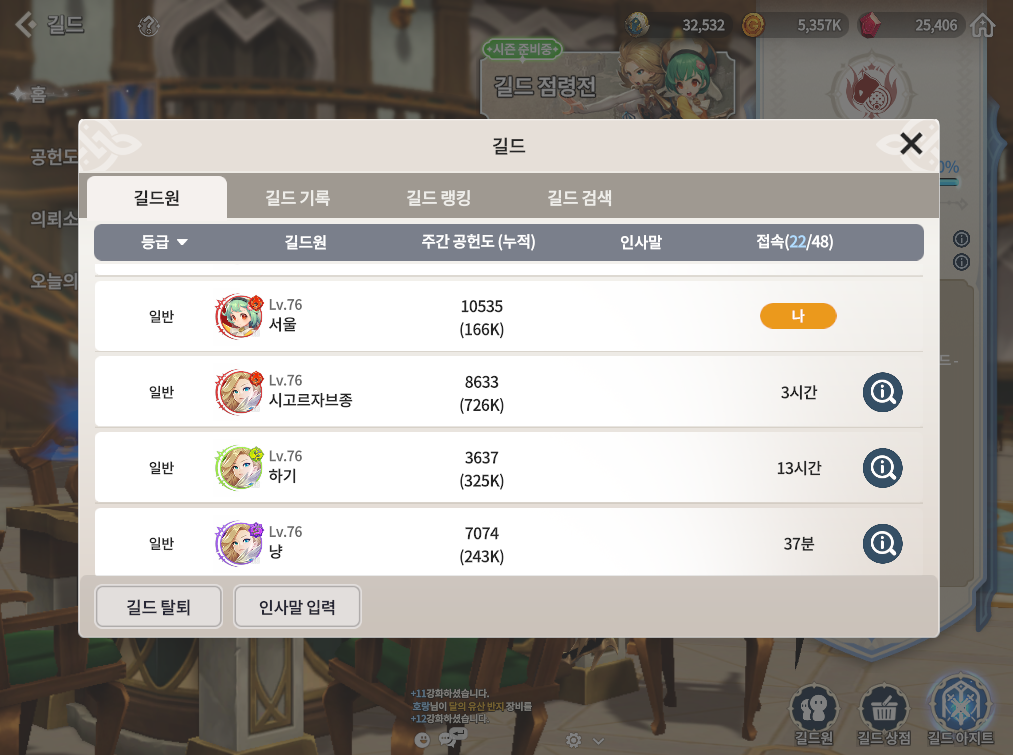Click the 길드 탈퇴 button

click(158, 606)
